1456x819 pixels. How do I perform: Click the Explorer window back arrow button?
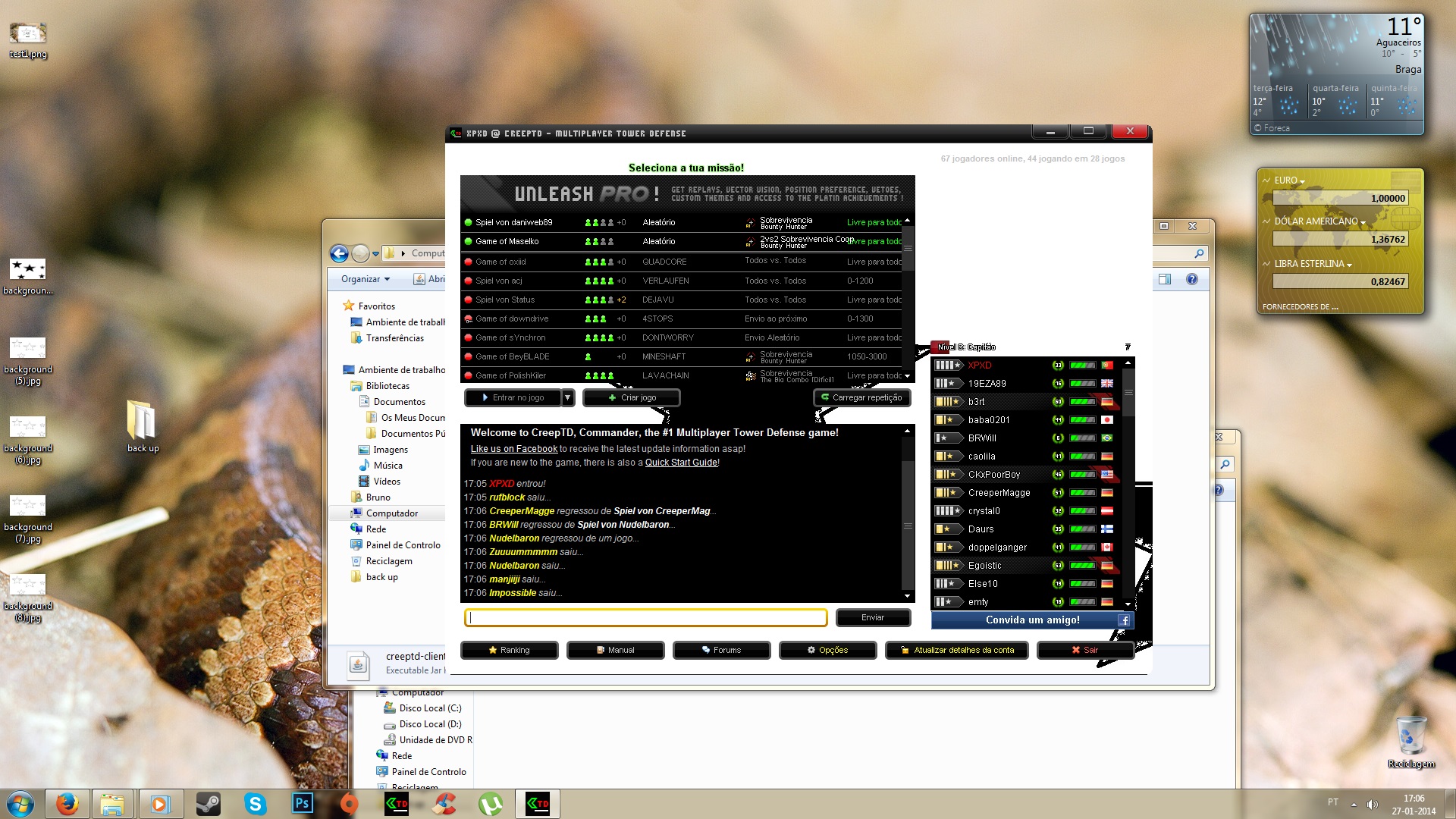[339, 253]
